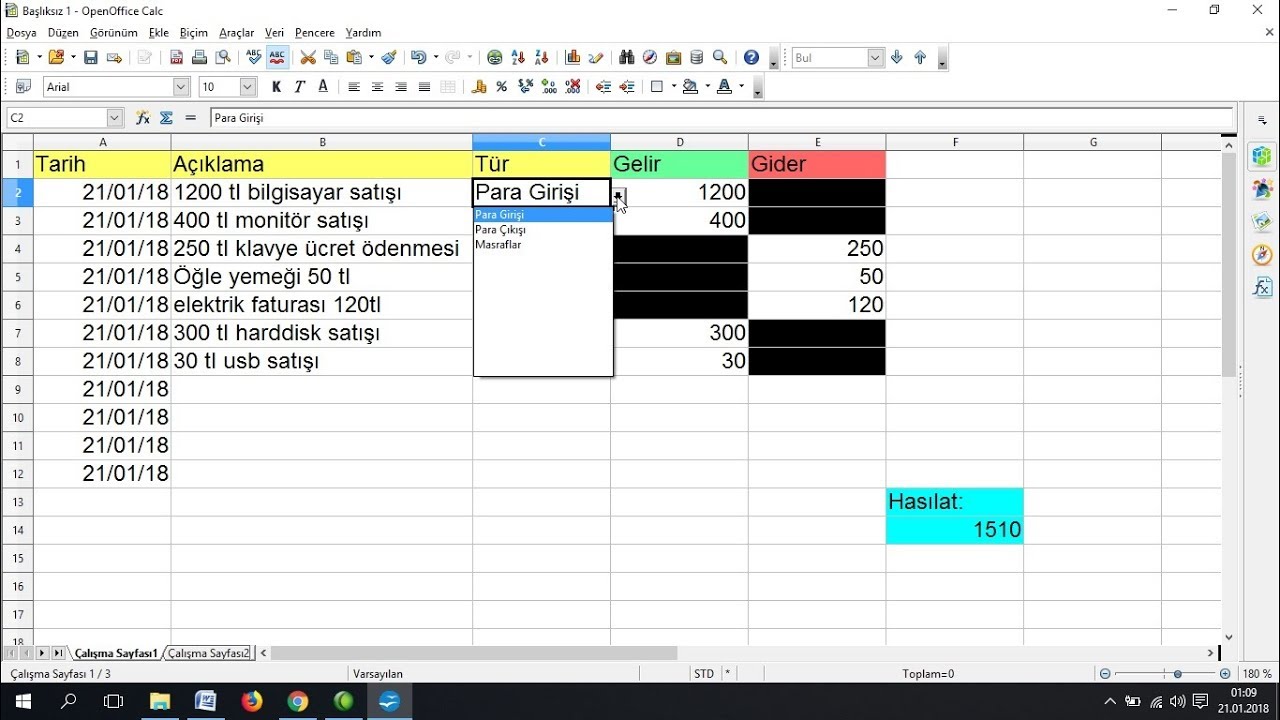This screenshot has width=1280, height=720.
Task: Click the Sum sigma icon
Action: [166, 117]
